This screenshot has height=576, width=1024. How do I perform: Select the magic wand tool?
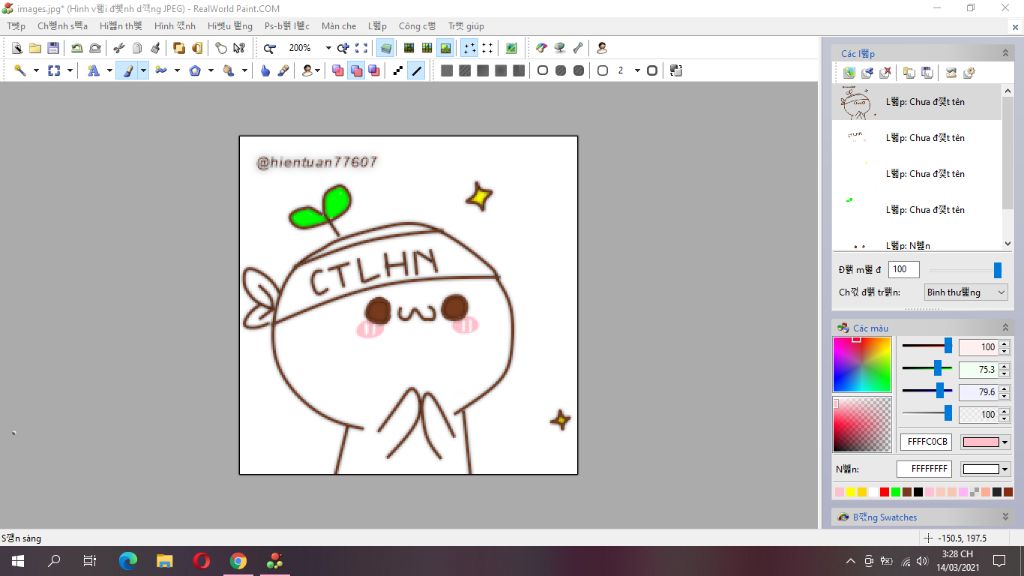(20, 71)
